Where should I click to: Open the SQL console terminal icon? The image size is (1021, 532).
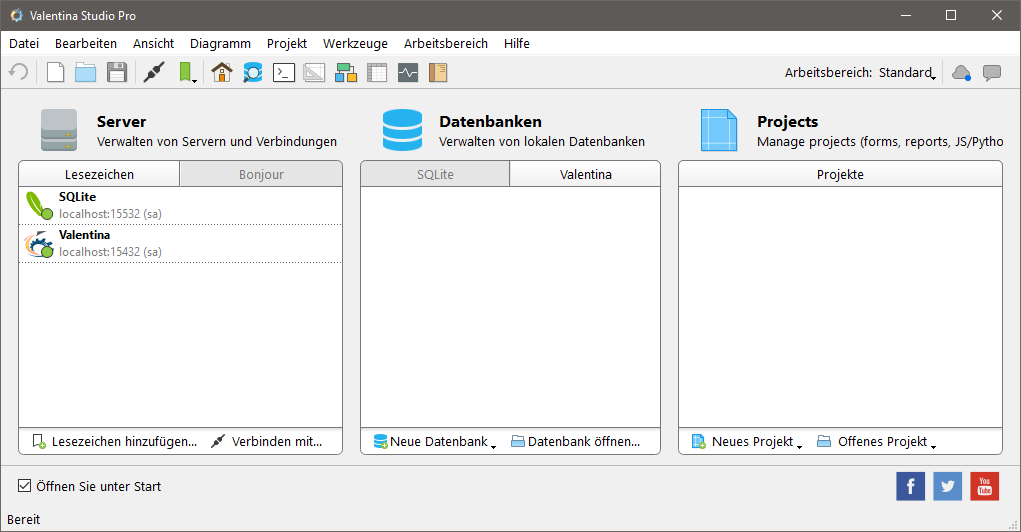(x=284, y=72)
